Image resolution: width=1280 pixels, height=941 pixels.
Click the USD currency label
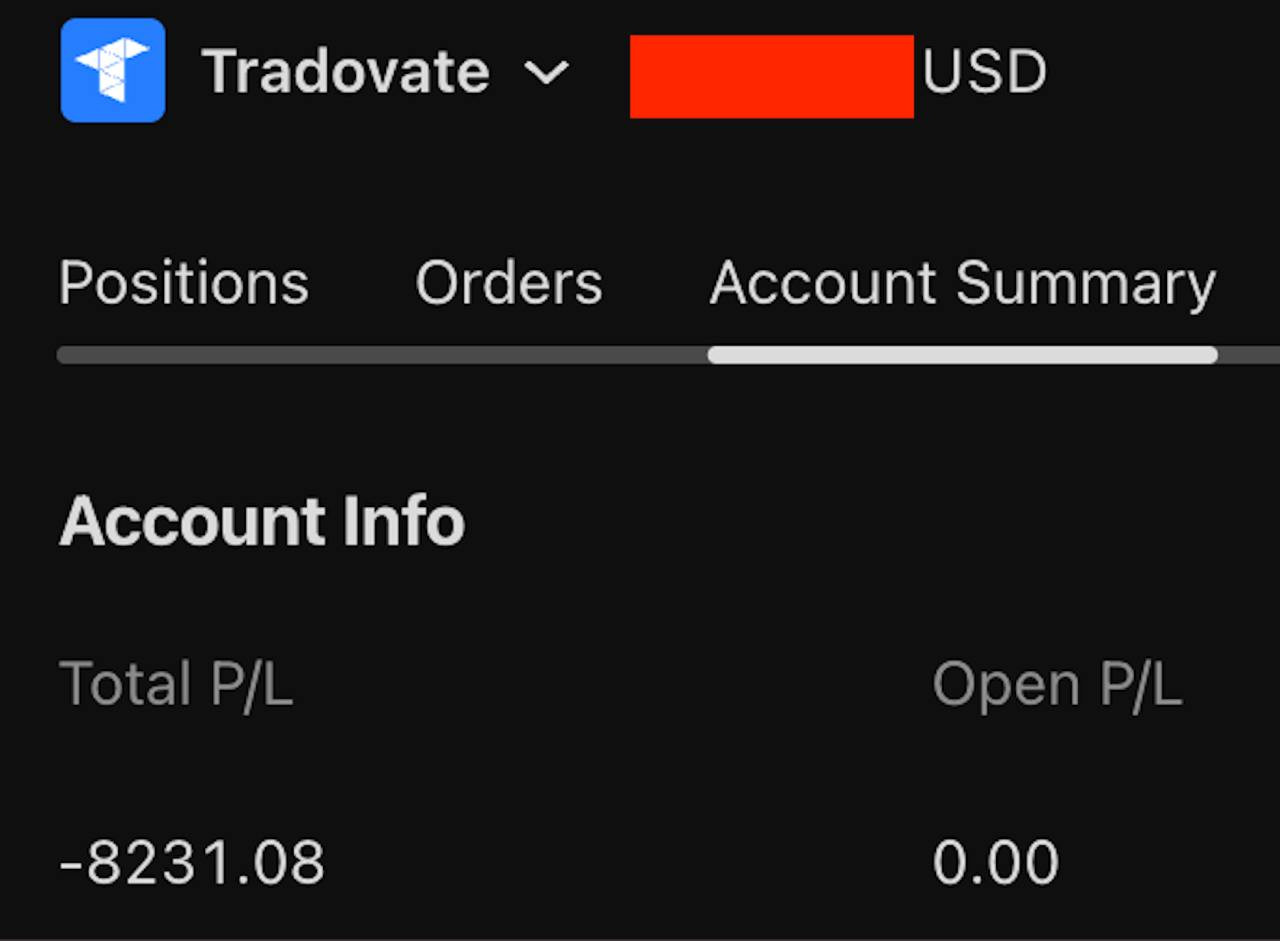pyautogui.click(x=984, y=72)
